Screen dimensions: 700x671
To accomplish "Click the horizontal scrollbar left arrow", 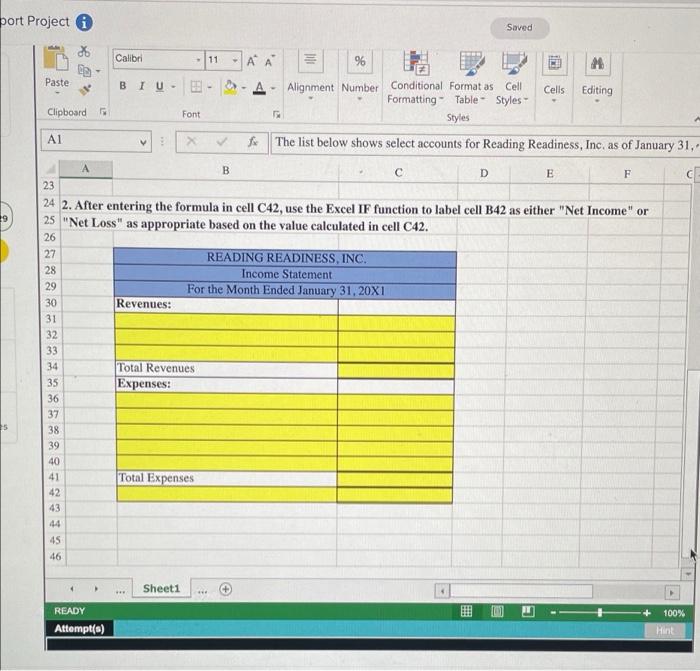I will (x=442, y=592).
